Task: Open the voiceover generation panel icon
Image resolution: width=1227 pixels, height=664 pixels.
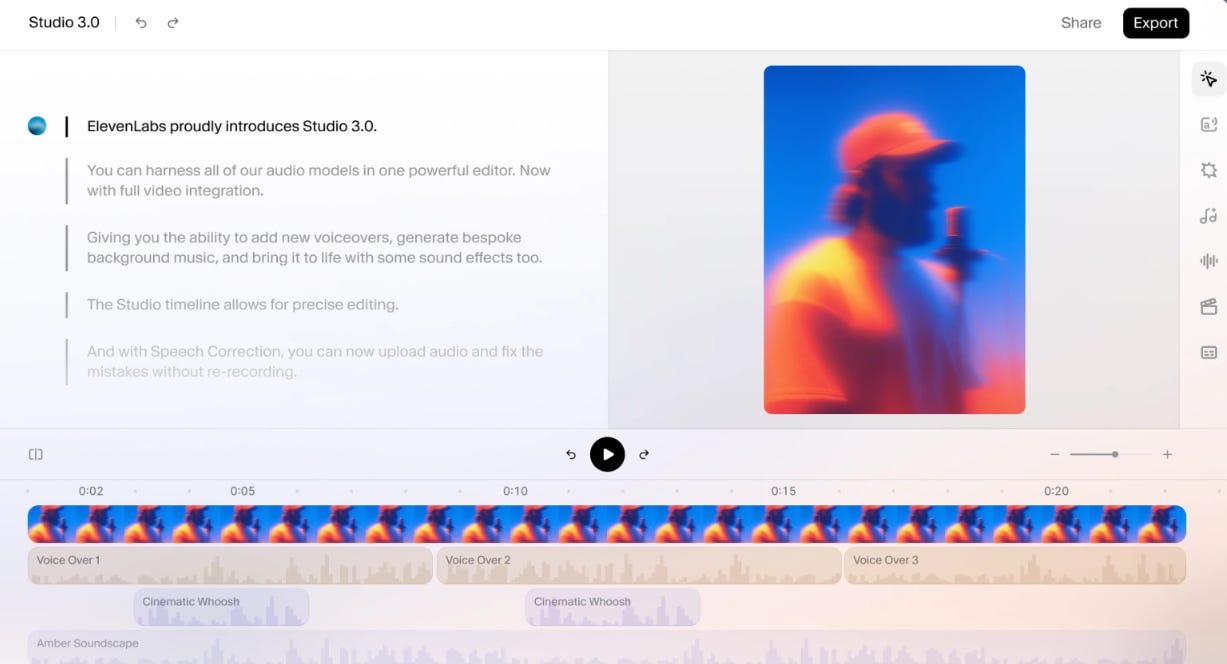Action: (x=1209, y=124)
